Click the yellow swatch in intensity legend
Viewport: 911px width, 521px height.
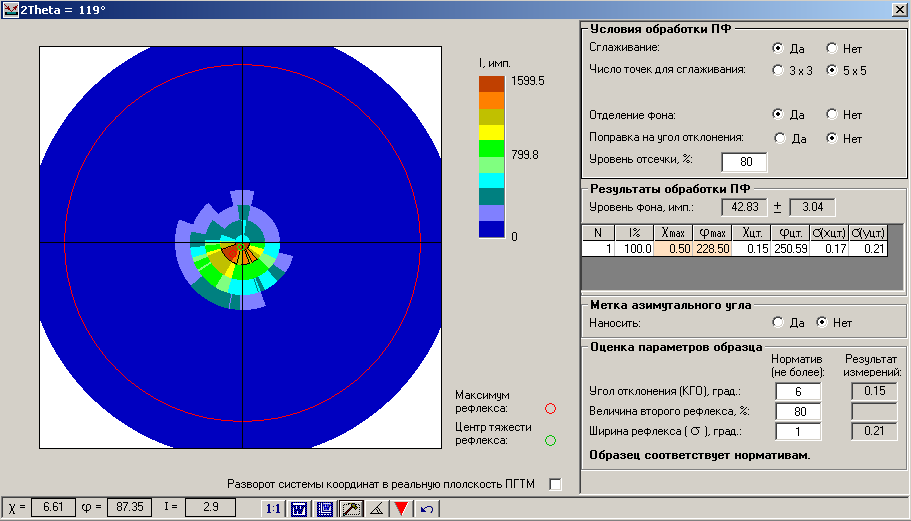coord(491,132)
